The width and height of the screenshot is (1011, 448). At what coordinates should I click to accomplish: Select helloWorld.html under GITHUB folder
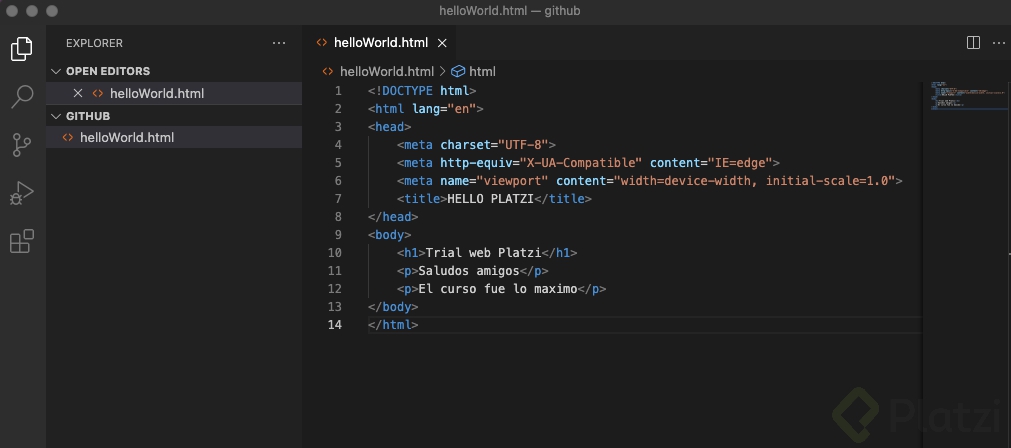[126, 137]
